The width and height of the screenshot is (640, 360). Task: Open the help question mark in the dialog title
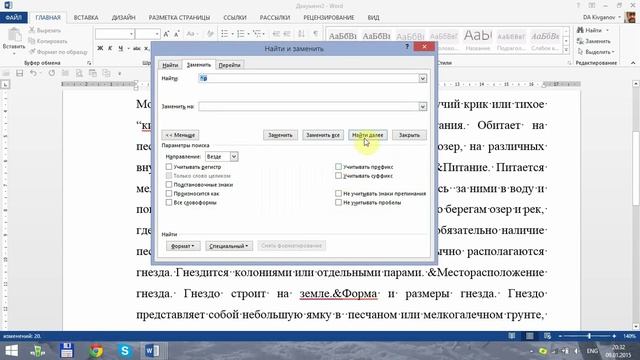407,47
